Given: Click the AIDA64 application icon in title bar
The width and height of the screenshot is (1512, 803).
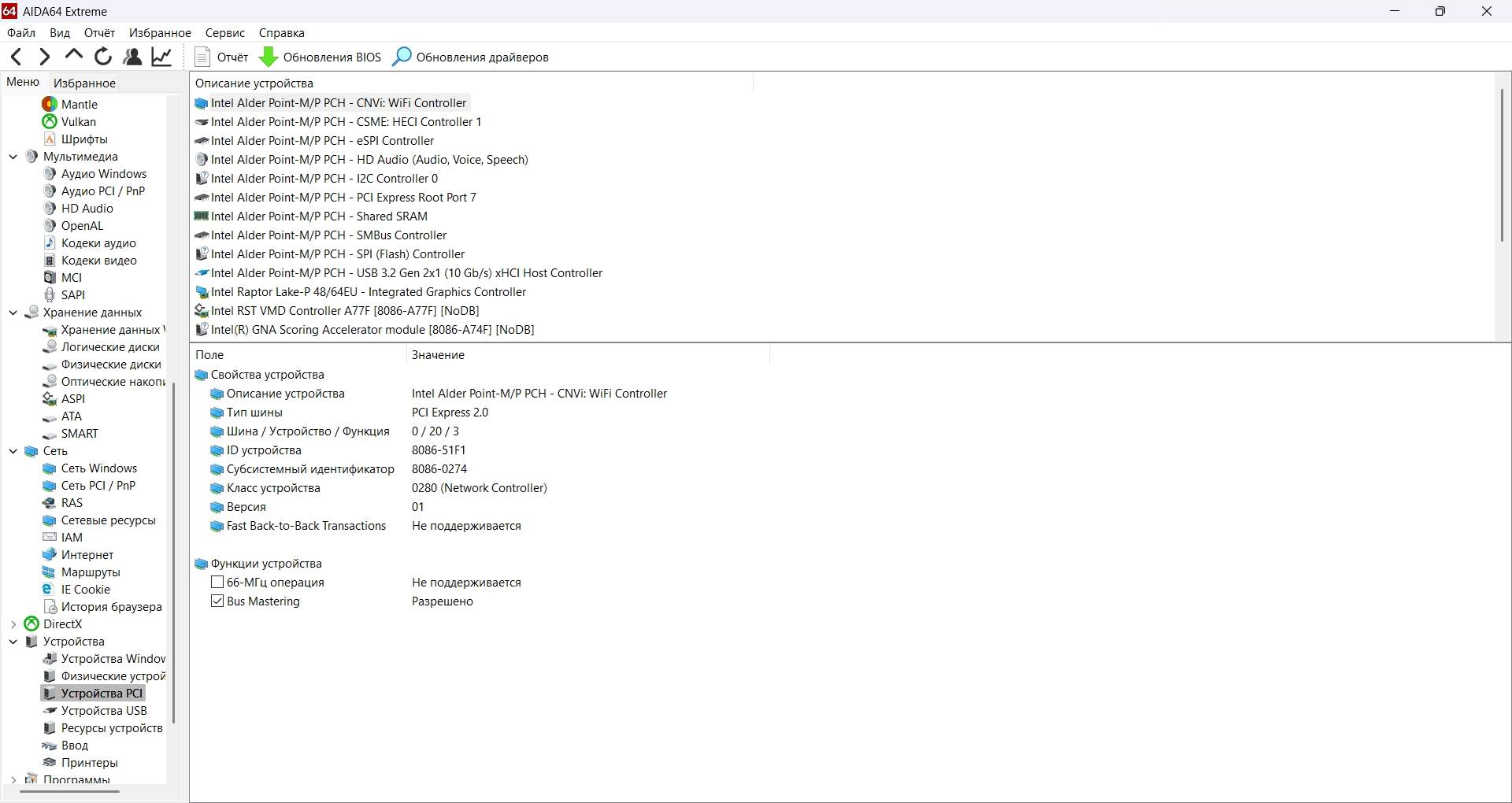Looking at the screenshot, I should pos(9,11).
